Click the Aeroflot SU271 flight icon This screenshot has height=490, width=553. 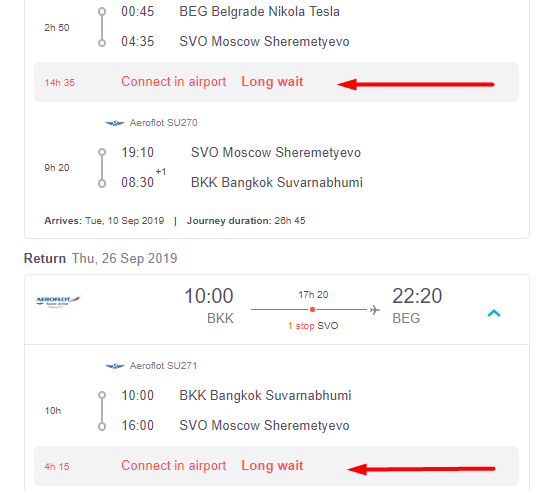pos(115,366)
